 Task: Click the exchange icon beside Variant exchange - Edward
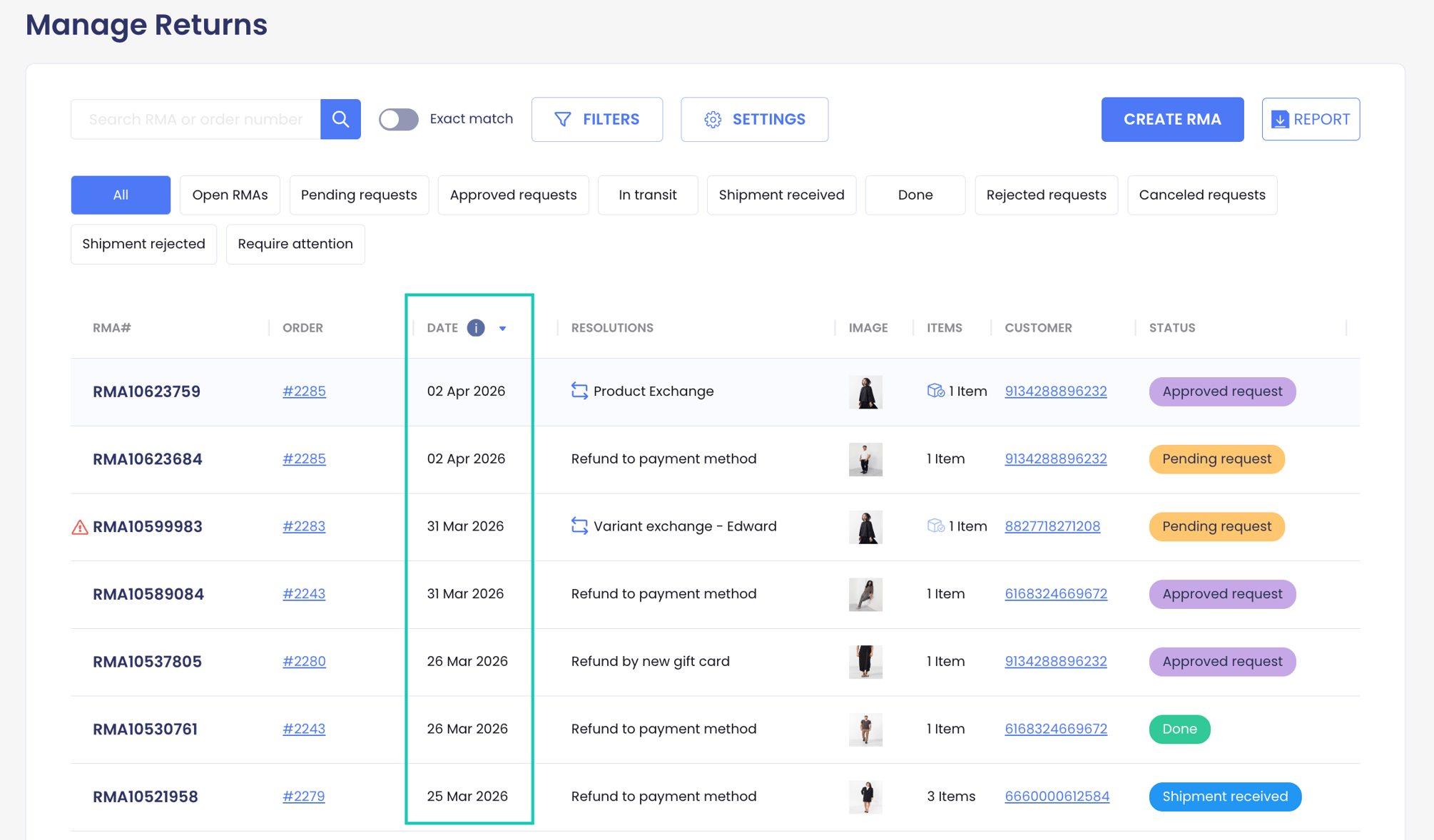[x=579, y=526]
